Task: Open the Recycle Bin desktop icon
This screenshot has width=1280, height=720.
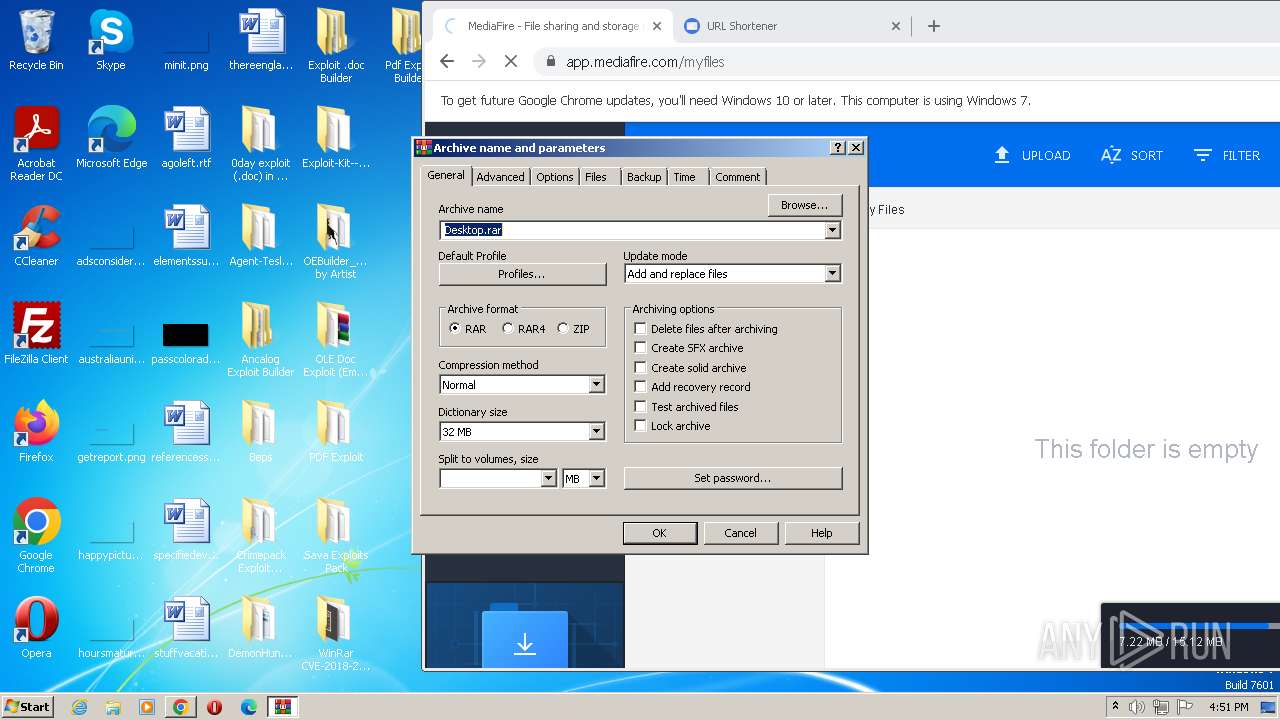Action: click(x=36, y=40)
